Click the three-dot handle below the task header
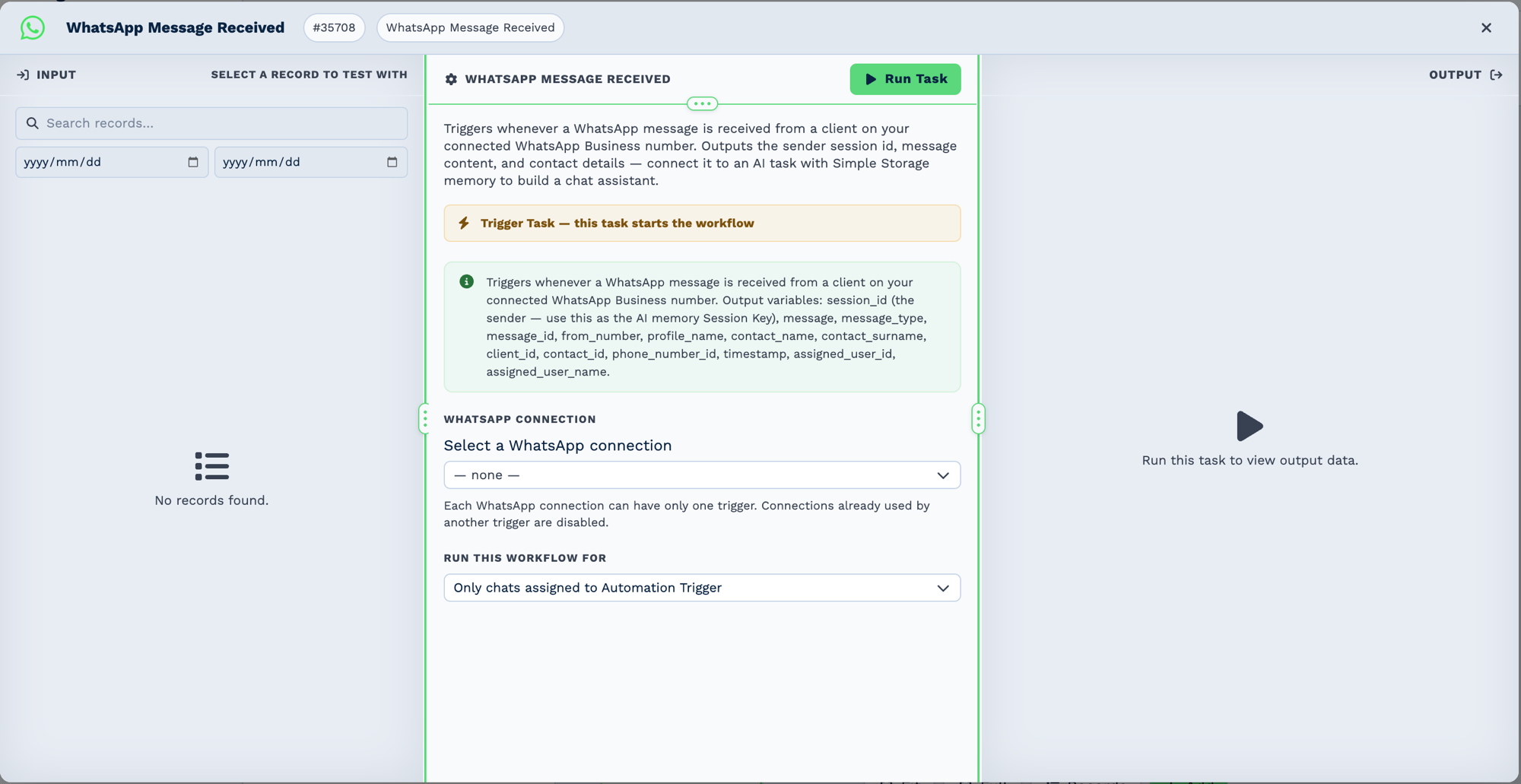This screenshot has height=784, width=1521. tap(702, 103)
